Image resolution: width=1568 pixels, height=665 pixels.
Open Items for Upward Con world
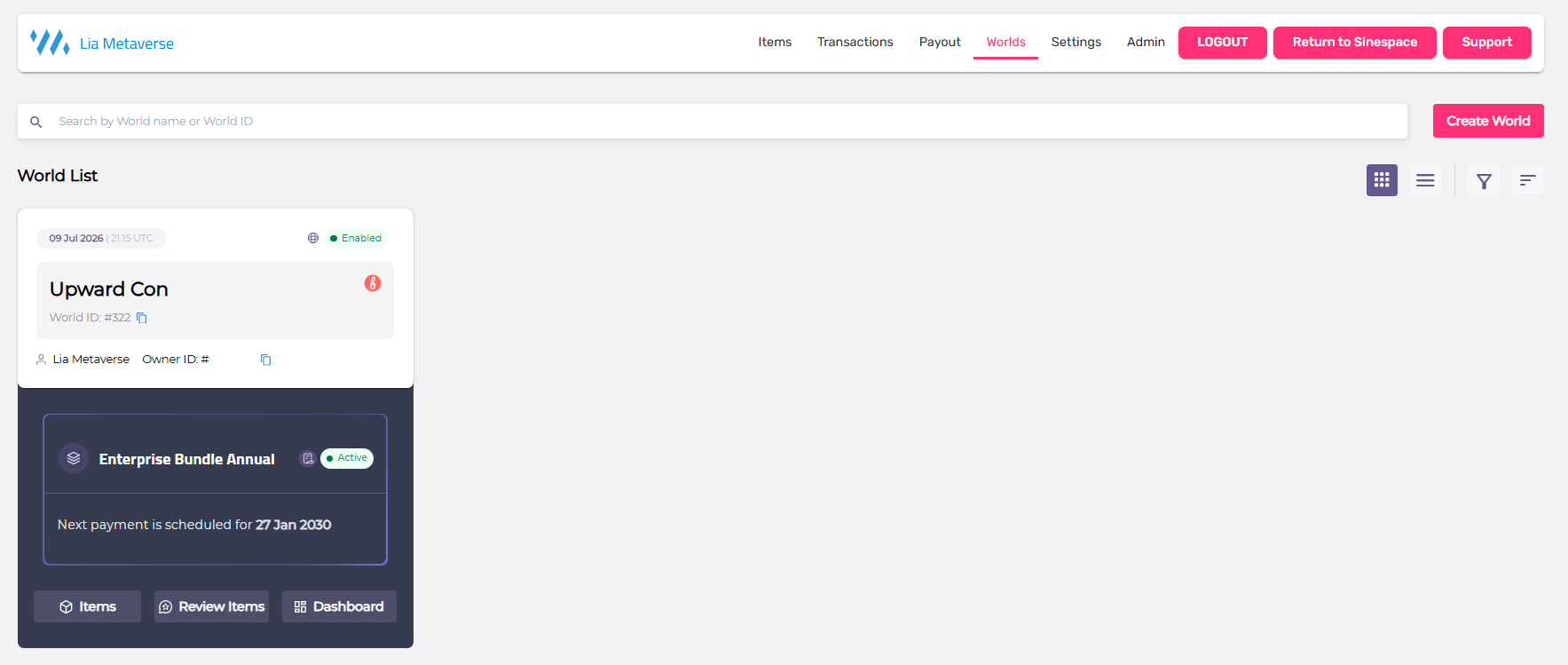tap(87, 606)
